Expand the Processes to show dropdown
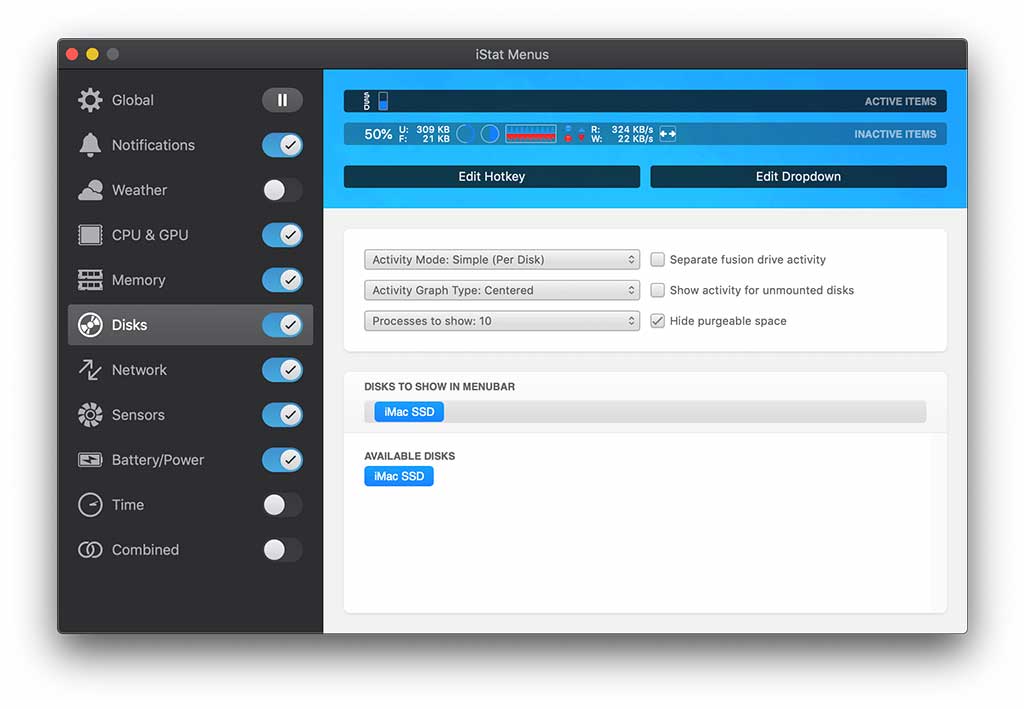 tap(502, 321)
